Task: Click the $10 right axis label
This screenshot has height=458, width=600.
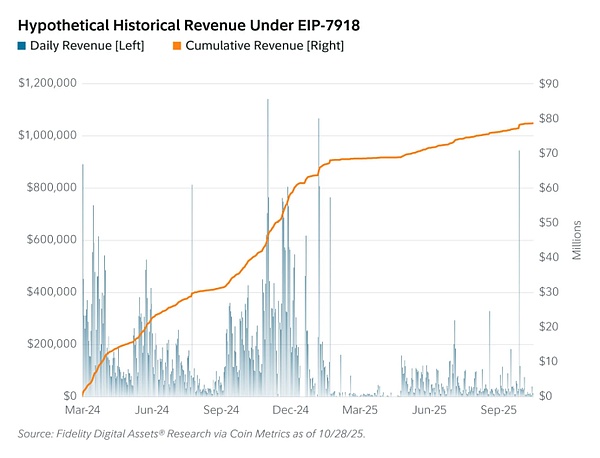Action: tap(548, 361)
